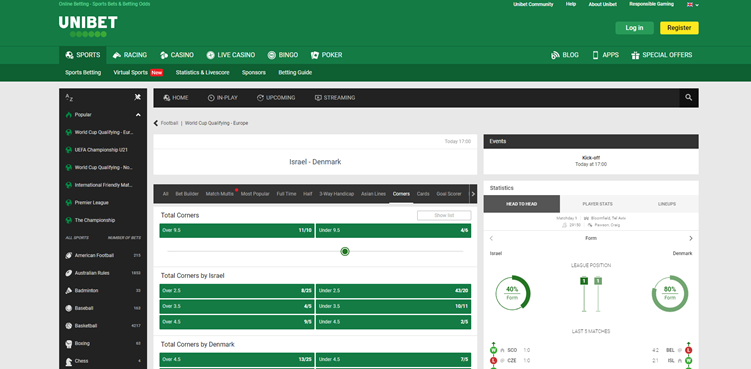Screen dimensions: 751x369
Task: Select the Asian Lines market tab
Action: point(373,194)
